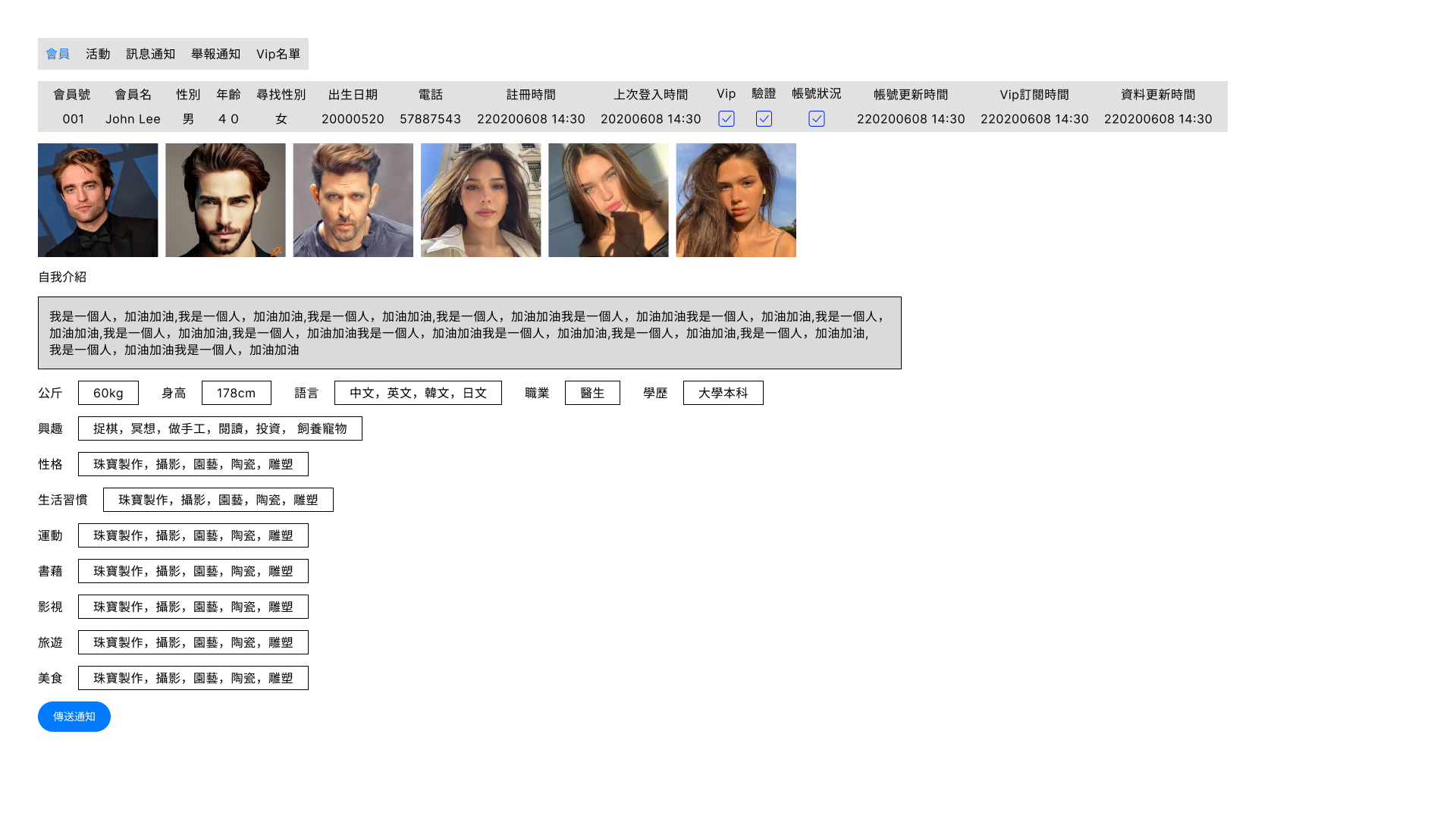Click the 職業 field showing 醫生
The width and height of the screenshot is (1456, 819).
click(x=592, y=393)
